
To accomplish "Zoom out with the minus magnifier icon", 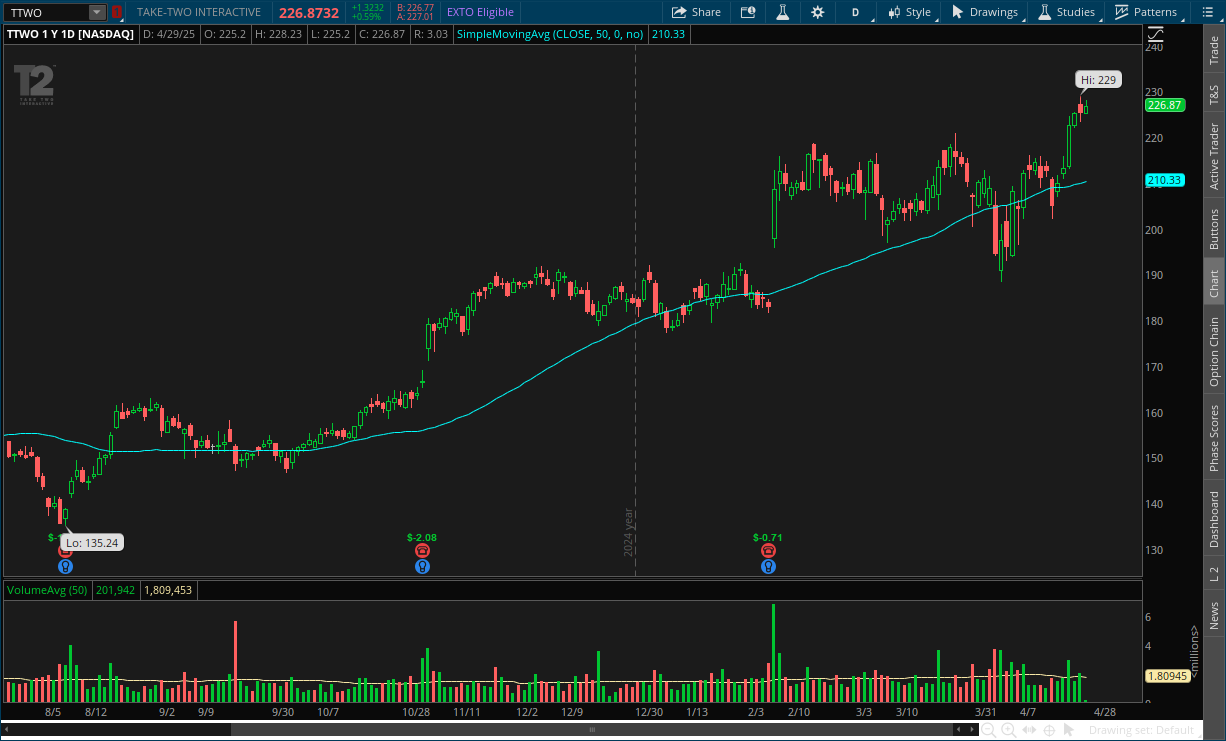I will (988, 730).
